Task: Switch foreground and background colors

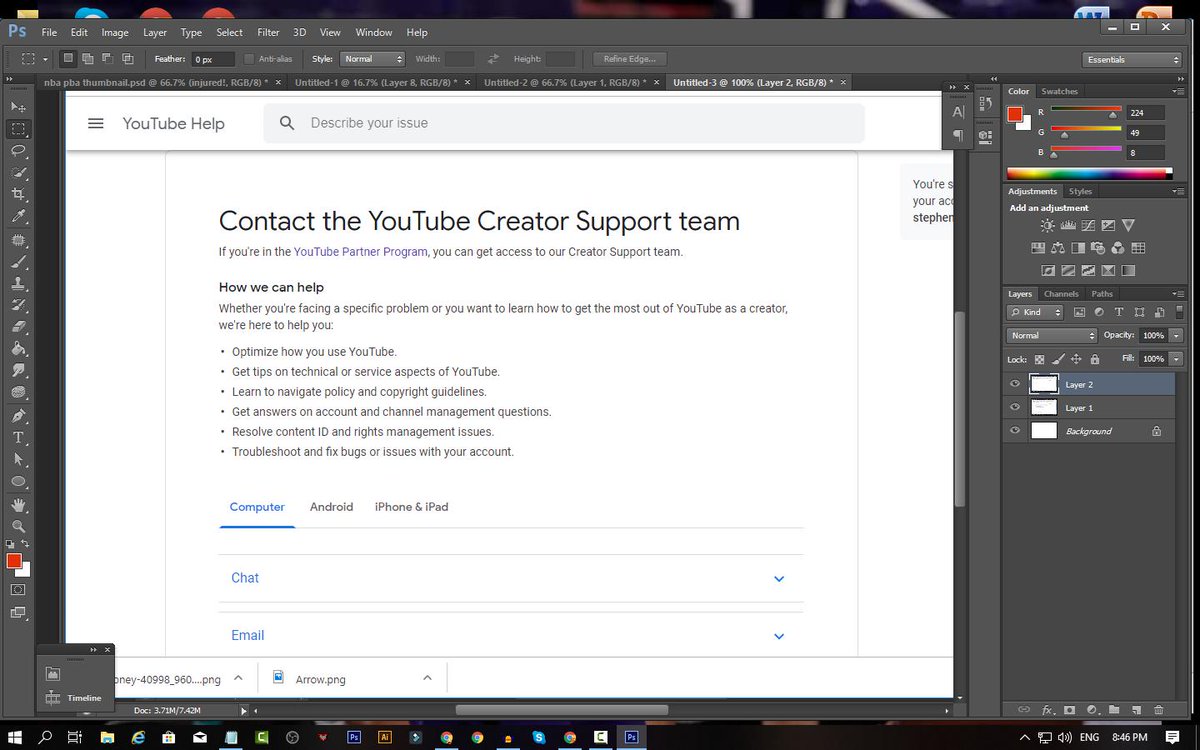Action: click(25, 543)
